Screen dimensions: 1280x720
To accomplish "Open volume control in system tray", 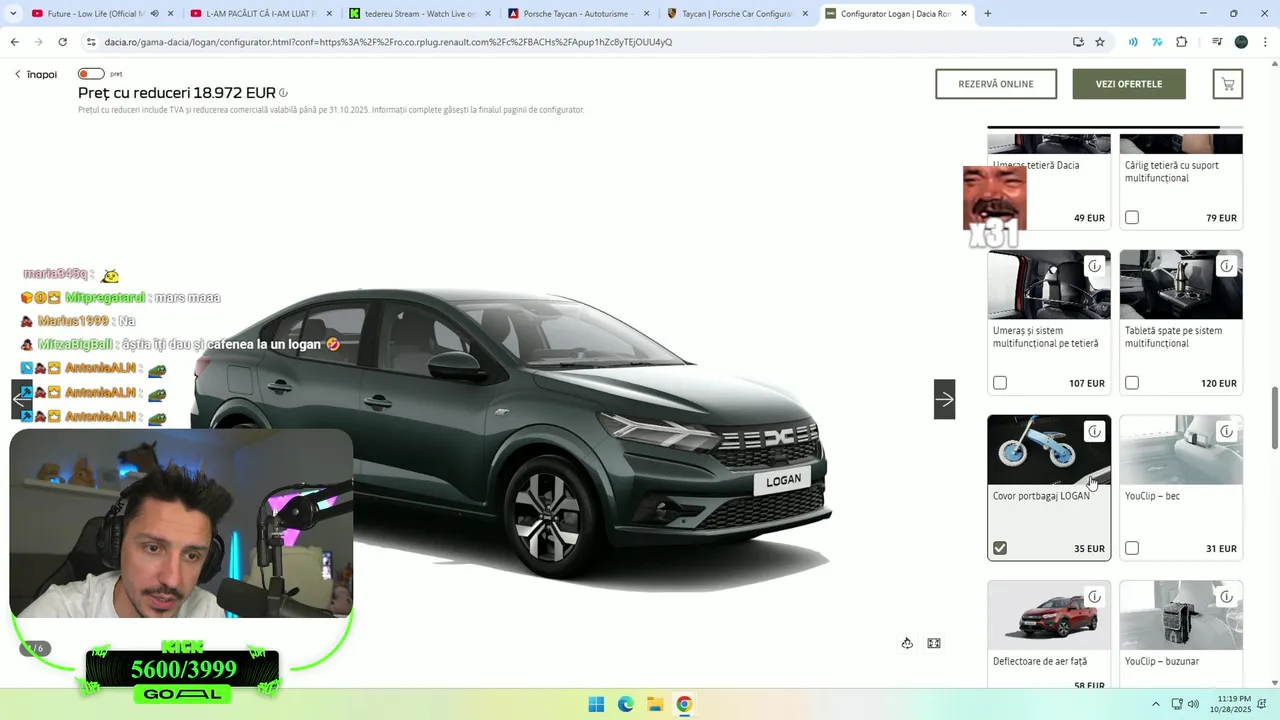I will (1193, 704).
